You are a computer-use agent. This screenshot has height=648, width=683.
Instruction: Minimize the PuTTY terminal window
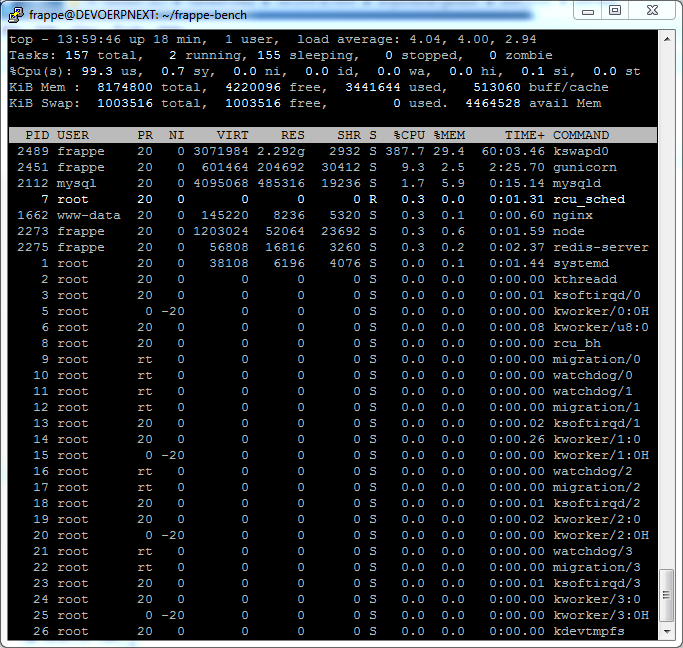coord(587,10)
